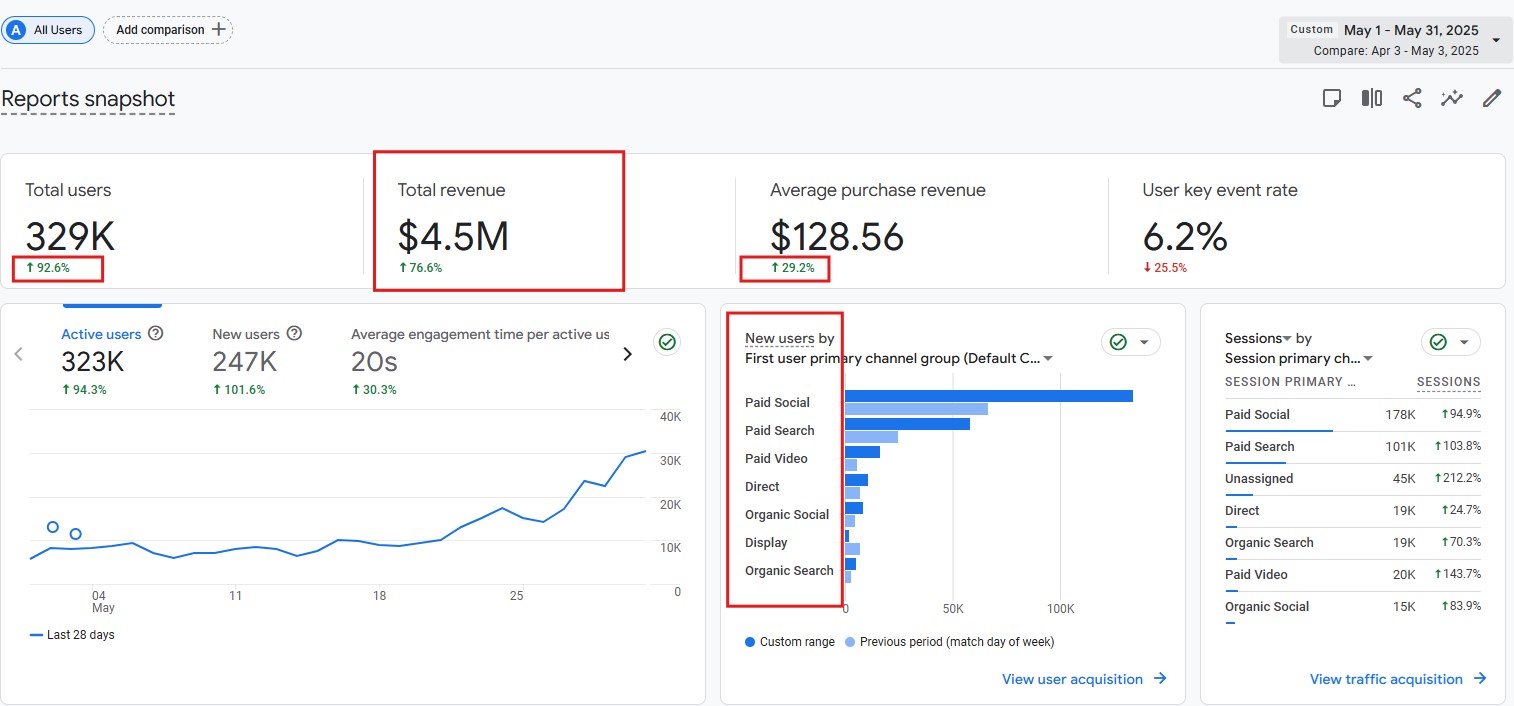Select Organic Search row in sessions table
The width and height of the screenshot is (1514, 706).
1353,543
